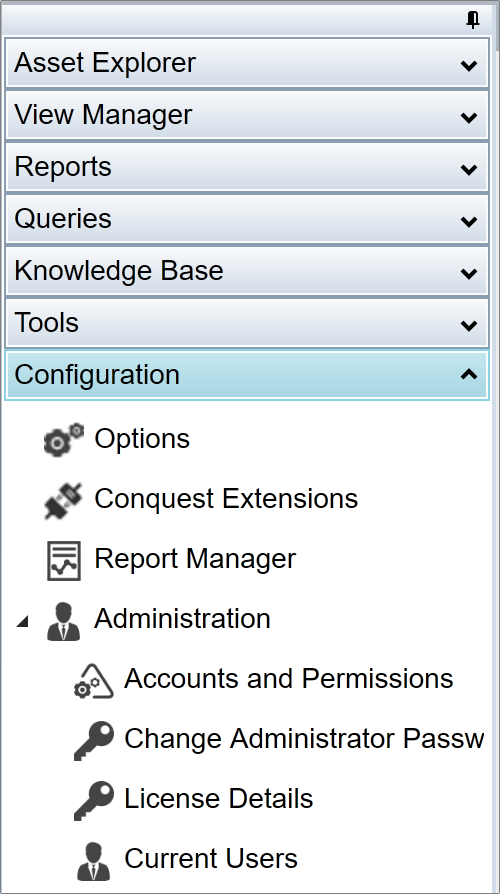Click the Accounts and Permissions gear-triangle icon

[x=94, y=681]
